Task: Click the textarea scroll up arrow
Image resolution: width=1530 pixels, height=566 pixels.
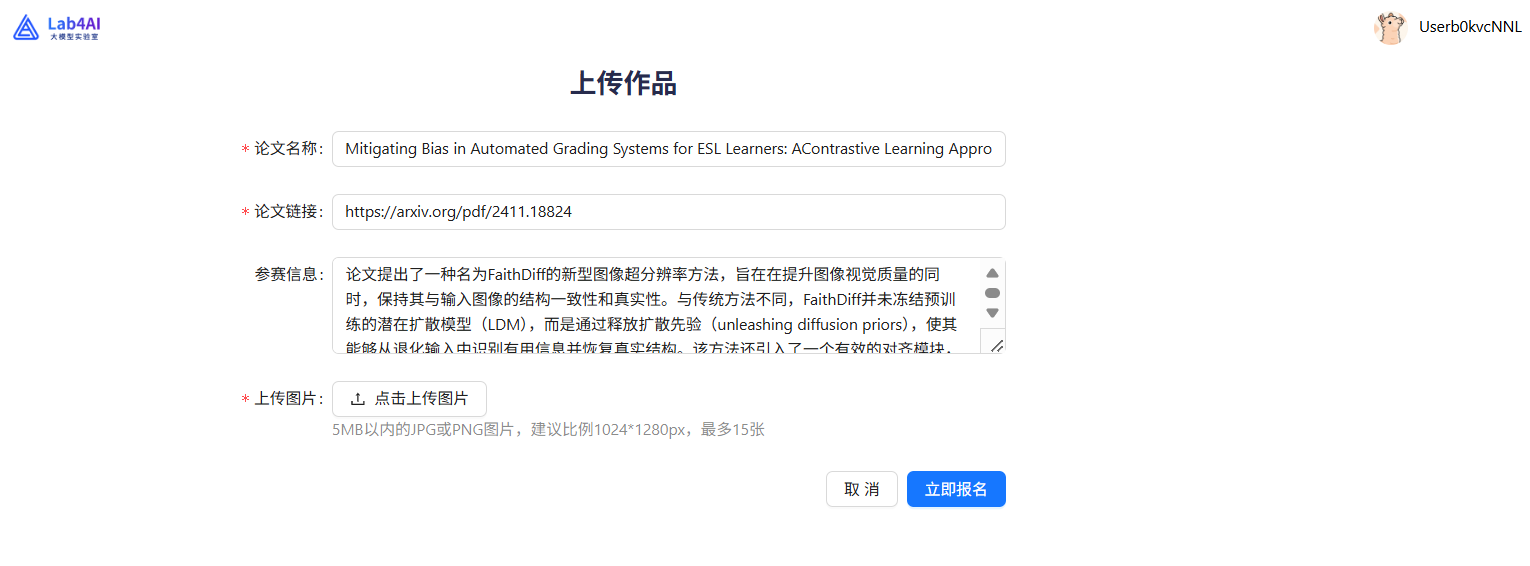Action: 992,273
